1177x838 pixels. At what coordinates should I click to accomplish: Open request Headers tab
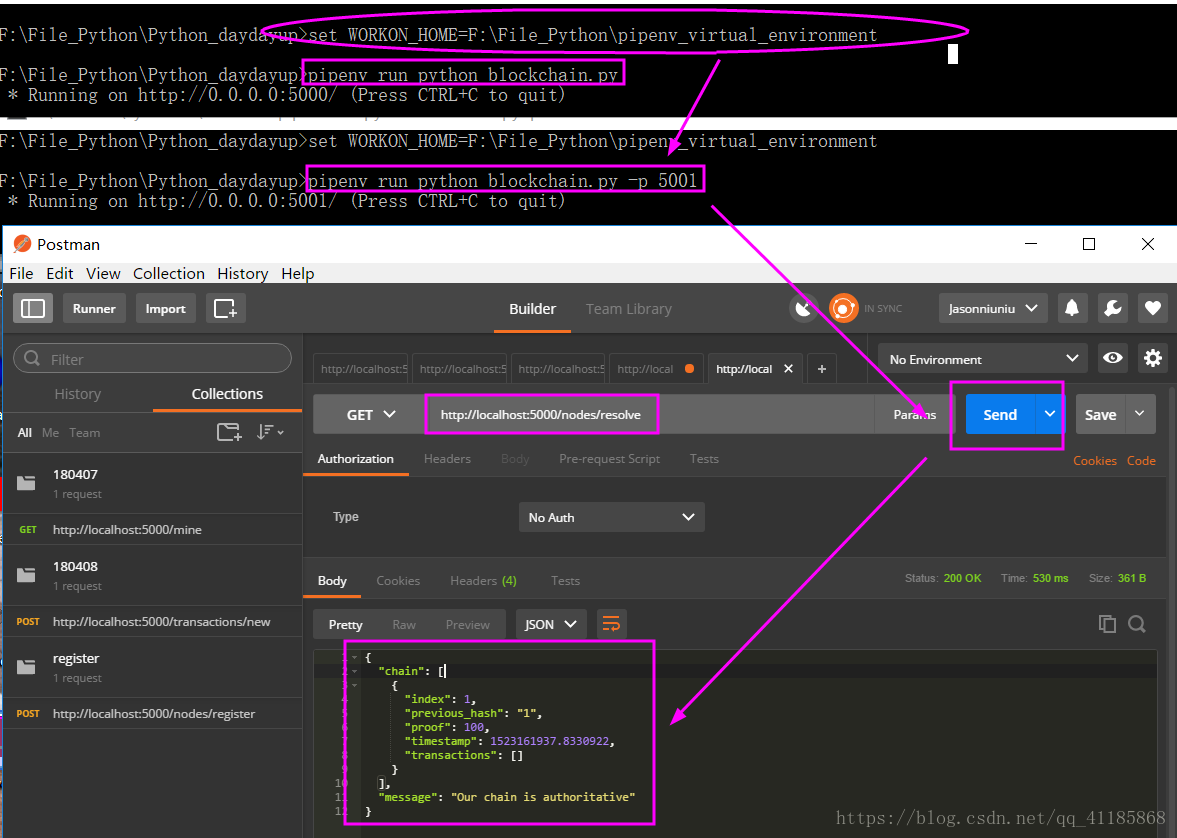pyautogui.click(x=447, y=458)
